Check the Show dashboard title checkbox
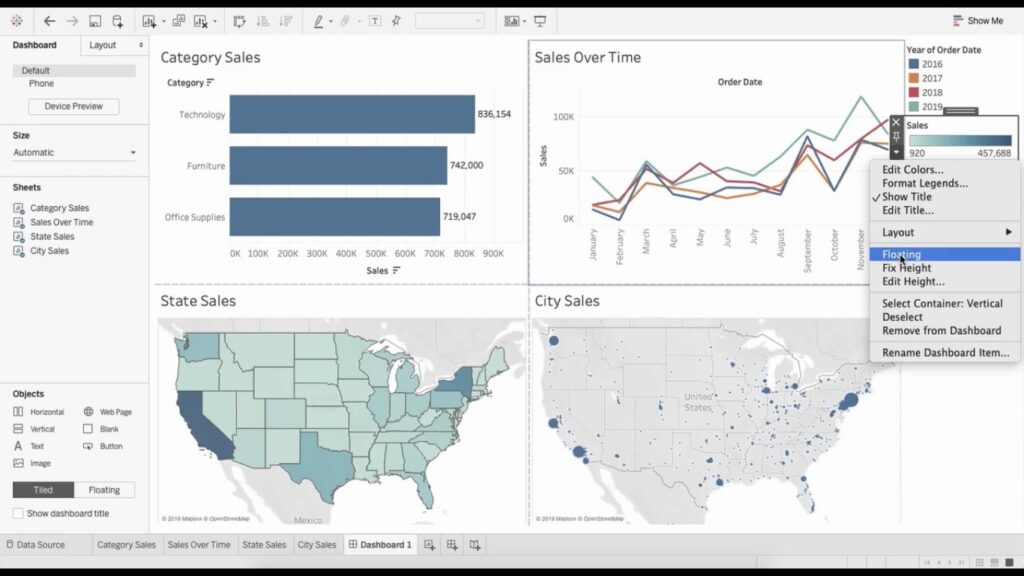Screen dimensions: 1024x576 tap(20, 513)
